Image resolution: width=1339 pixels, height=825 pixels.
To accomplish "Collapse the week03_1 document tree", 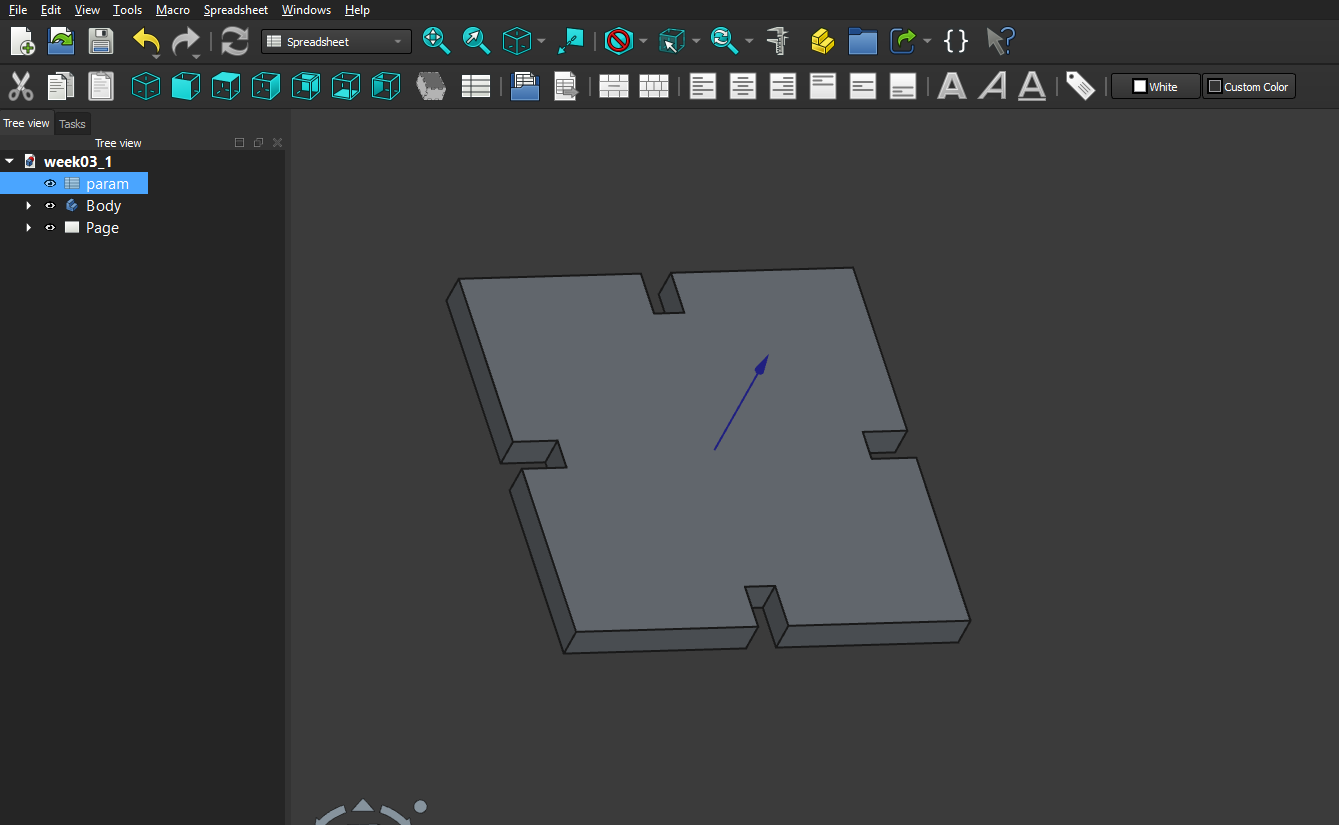I will click(x=9, y=161).
